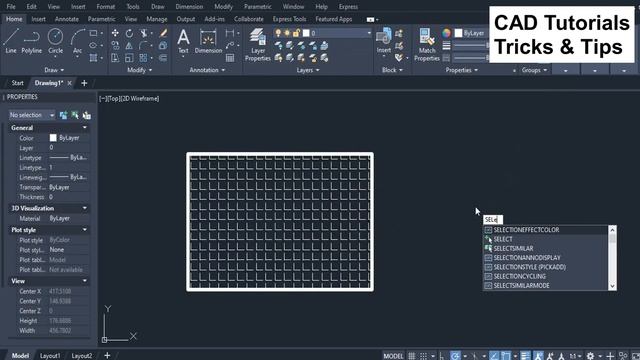Open the Parametric menu in menu bar
640x360 pixels.
[x=258, y=7]
